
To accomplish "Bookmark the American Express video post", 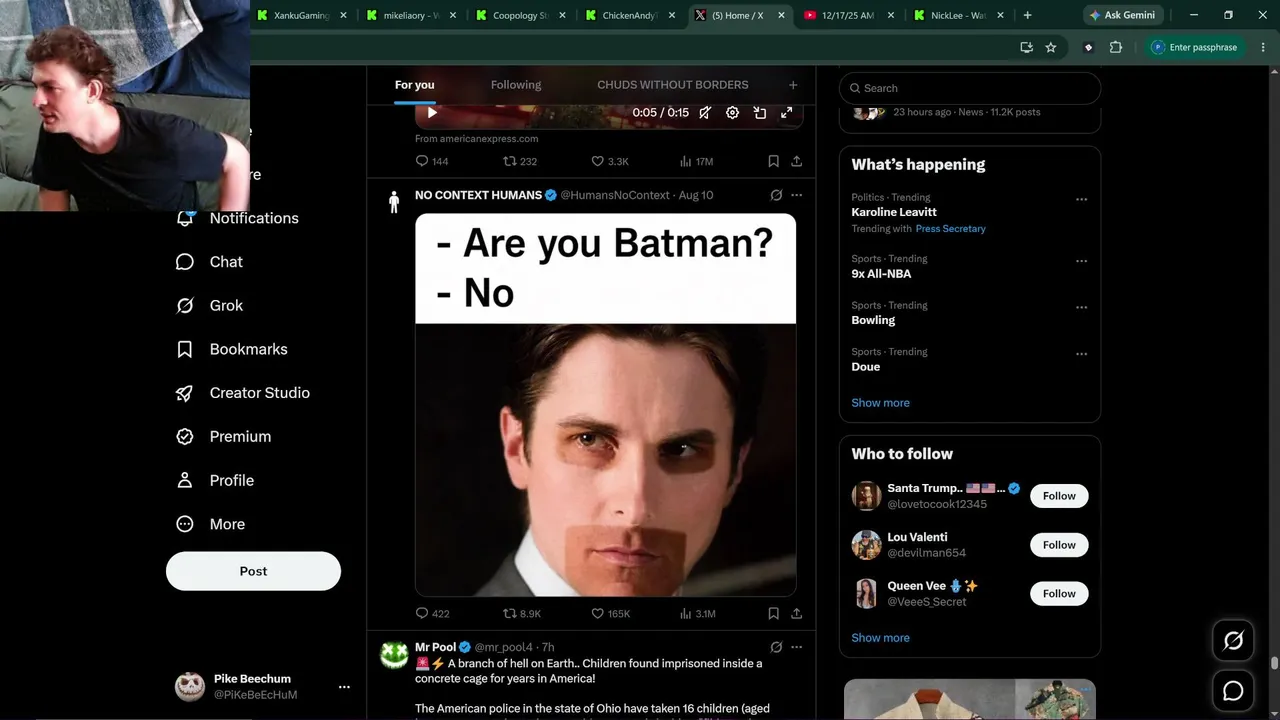I will pyautogui.click(x=773, y=161).
